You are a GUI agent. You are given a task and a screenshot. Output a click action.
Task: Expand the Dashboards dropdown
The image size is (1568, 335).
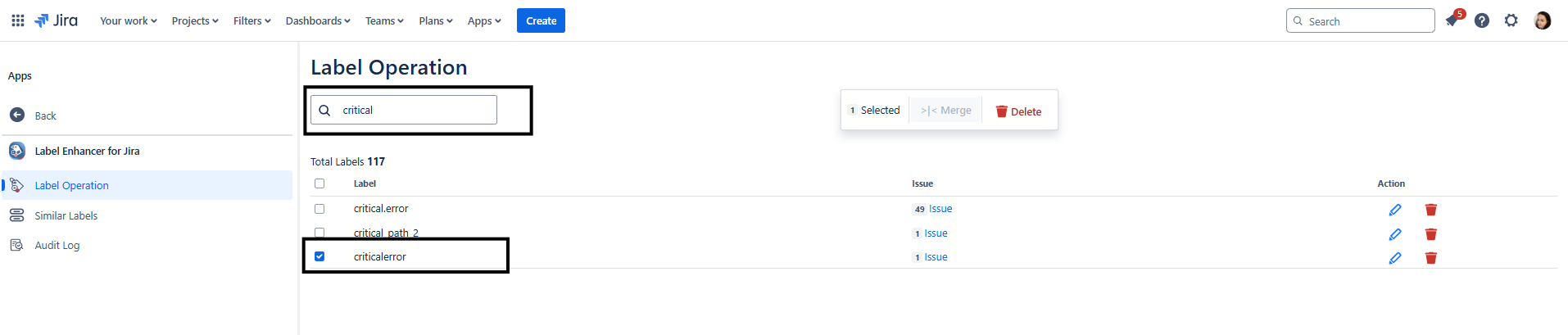click(x=318, y=20)
